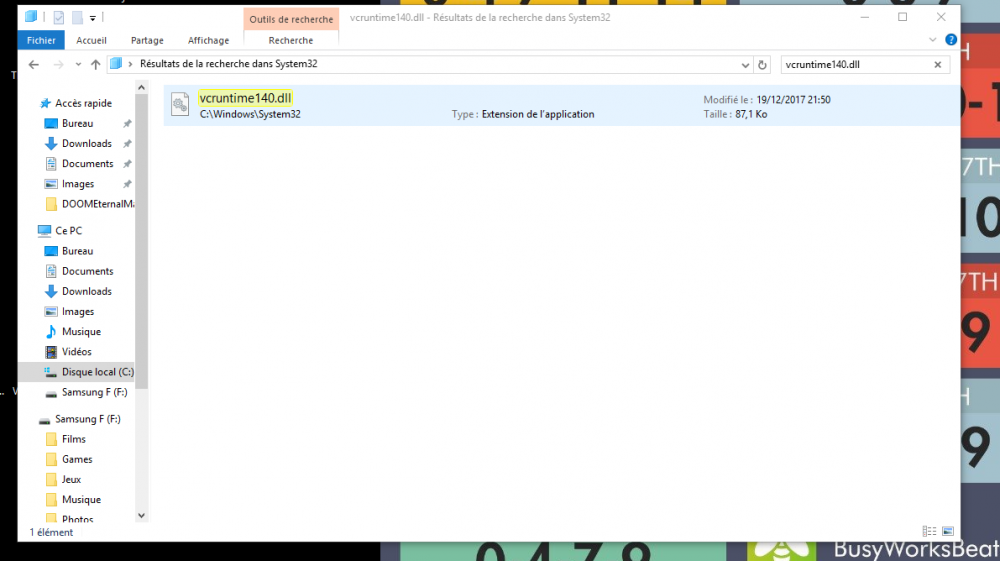
Task: Go back with the left arrow
Action: [x=34, y=64]
